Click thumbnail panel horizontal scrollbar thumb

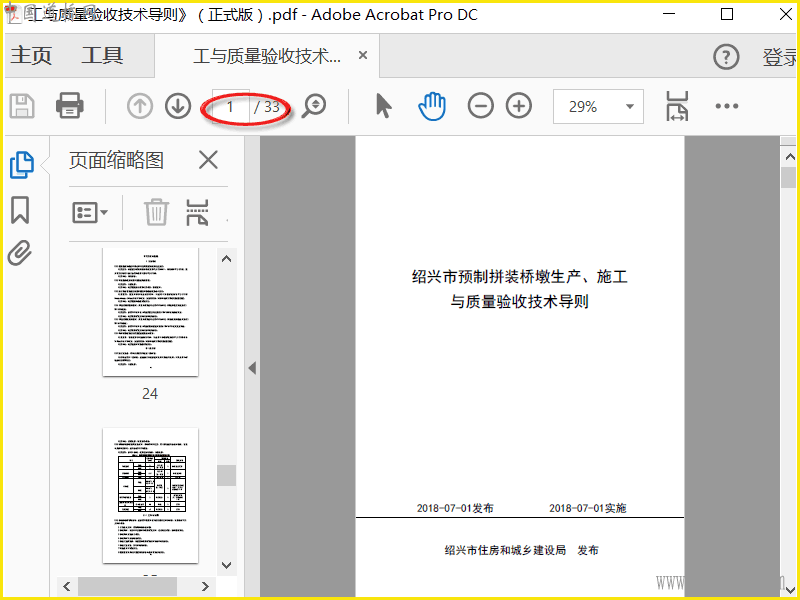(x=127, y=586)
